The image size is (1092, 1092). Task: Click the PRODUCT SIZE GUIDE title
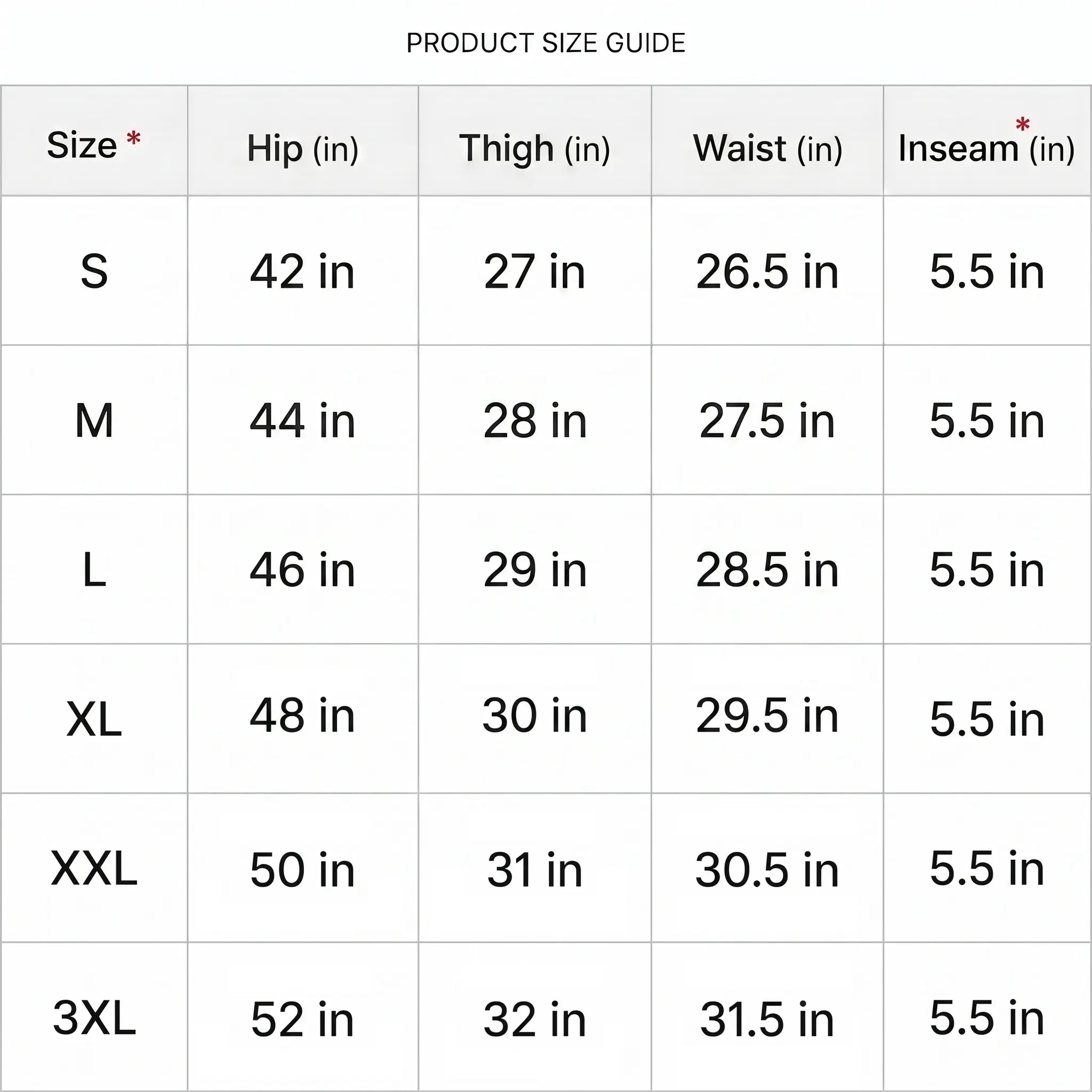(x=546, y=43)
